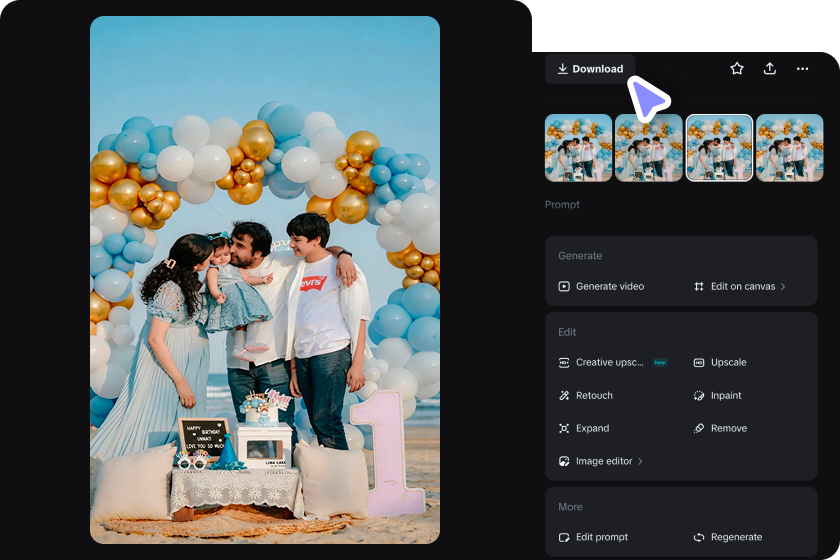Viewport: 840px width, 560px height.
Task: Click Generate video label
Action: coord(610,286)
